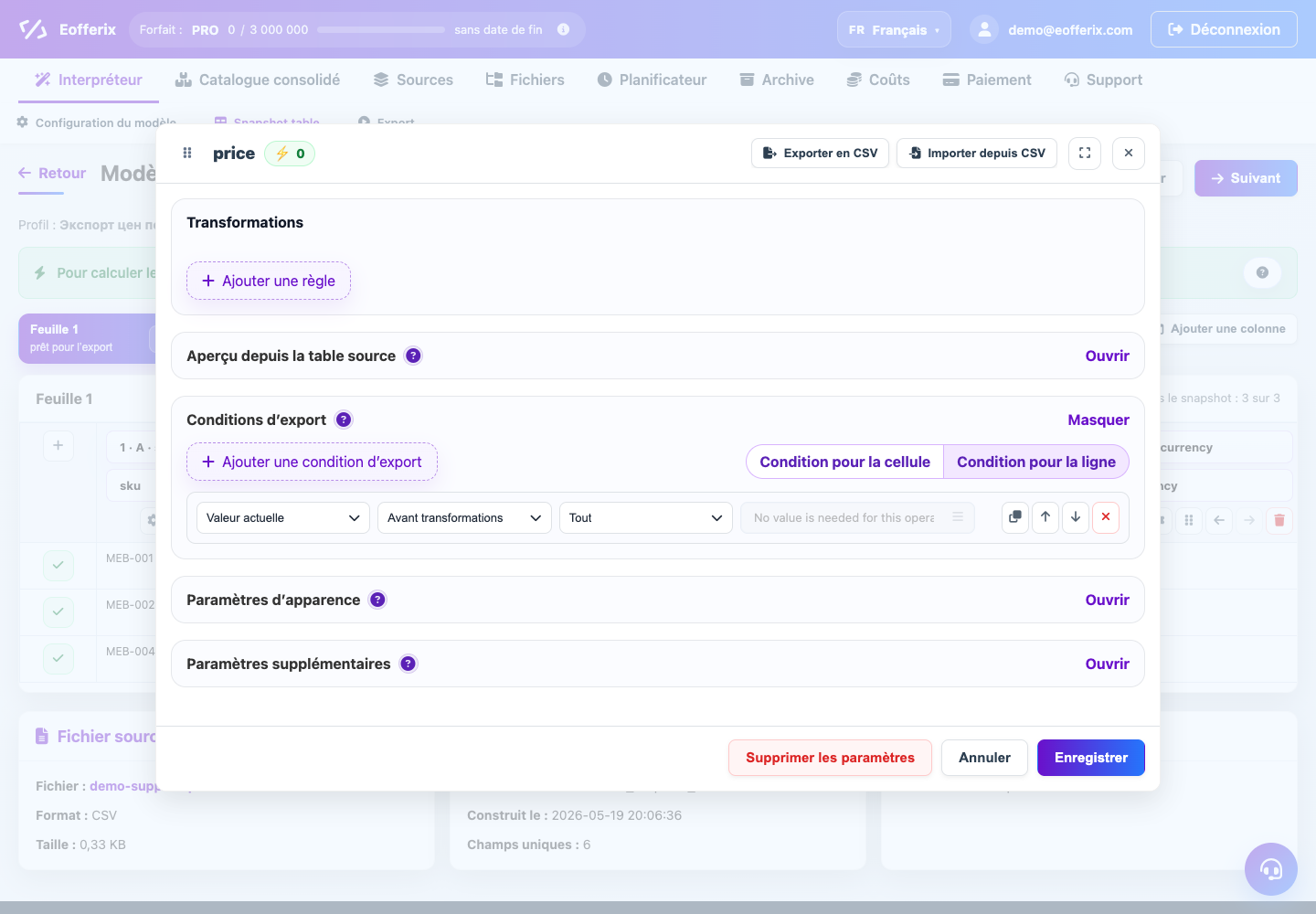Open the Interpréteur tab
Viewport: 1316px width, 914px height.
(89, 80)
